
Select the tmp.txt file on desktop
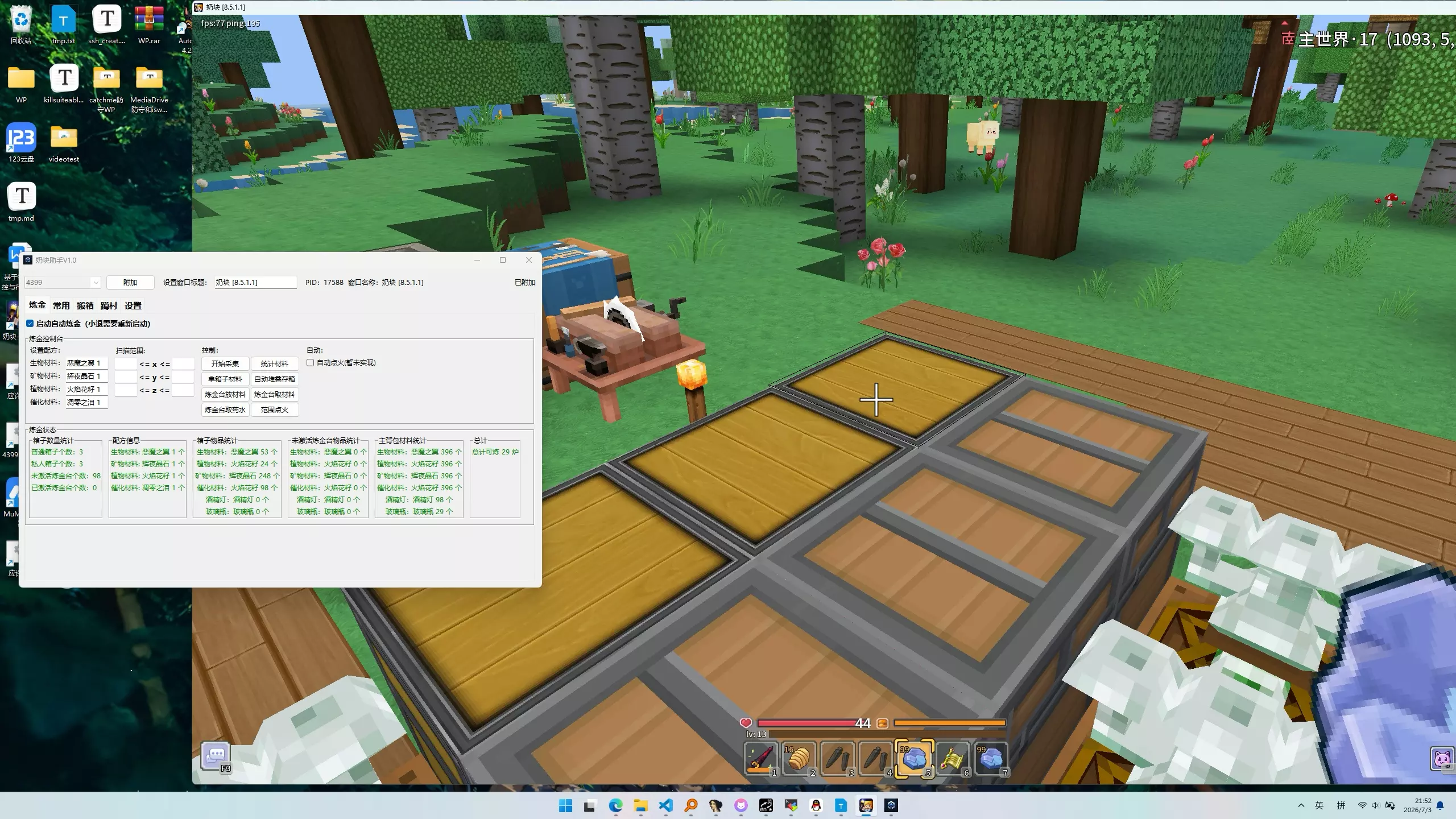tap(63, 25)
